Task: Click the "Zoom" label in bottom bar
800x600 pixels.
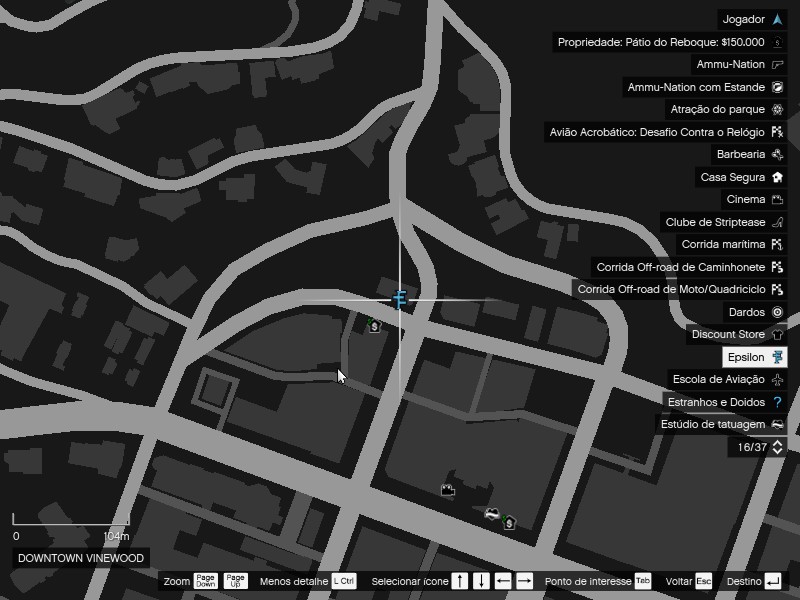Action: (177, 582)
